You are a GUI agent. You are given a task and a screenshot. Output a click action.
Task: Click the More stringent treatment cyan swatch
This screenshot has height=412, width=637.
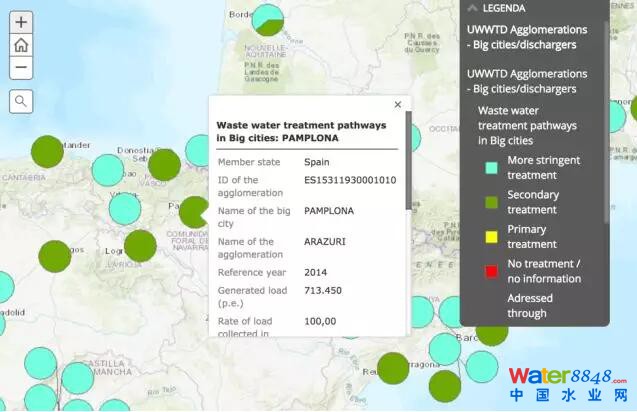pyautogui.click(x=491, y=168)
